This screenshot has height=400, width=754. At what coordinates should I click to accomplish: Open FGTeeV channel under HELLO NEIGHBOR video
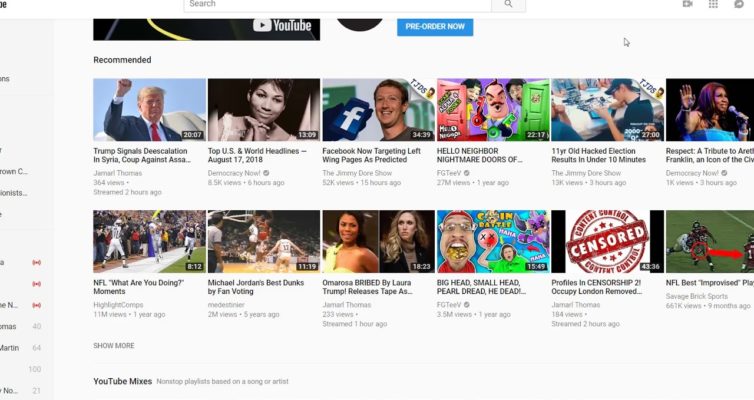449,173
